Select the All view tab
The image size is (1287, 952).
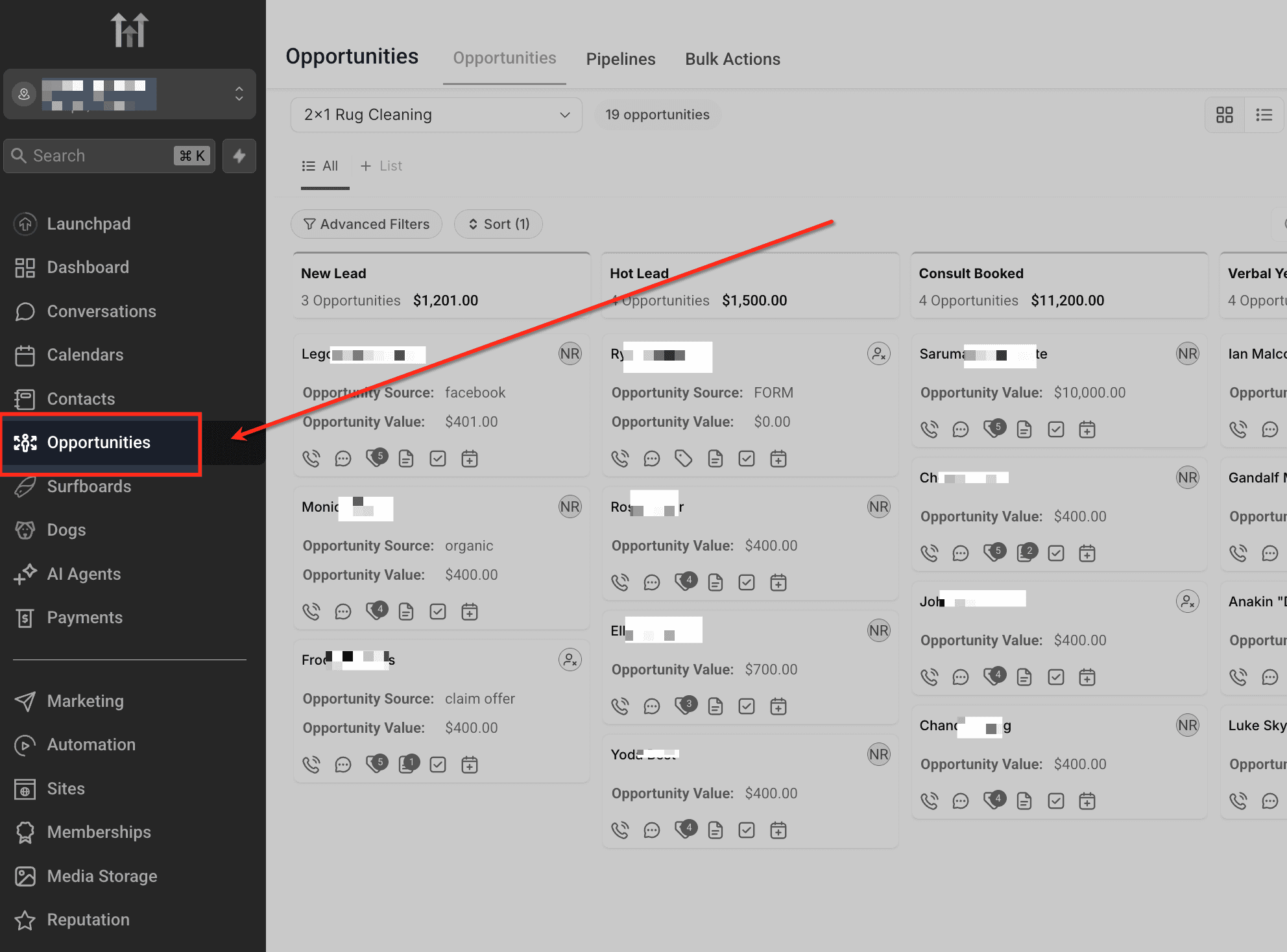click(x=320, y=166)
